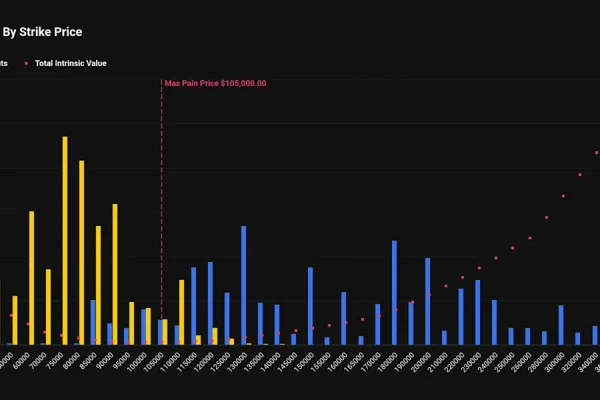Select the tallest yellow bar at 75000
The image size is (600, 400).
point(65,240)
